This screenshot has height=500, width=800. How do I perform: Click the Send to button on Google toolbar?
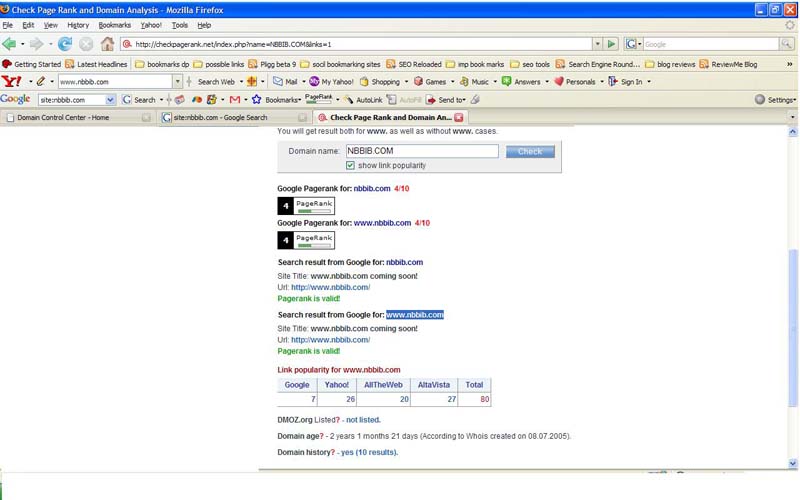445,100
